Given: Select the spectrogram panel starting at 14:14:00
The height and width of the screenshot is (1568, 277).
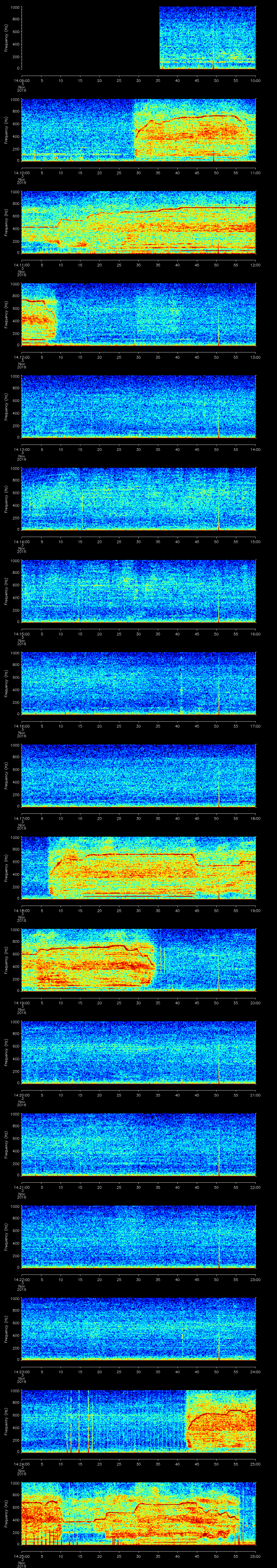Looking at the screenshot, I should 139,499.
